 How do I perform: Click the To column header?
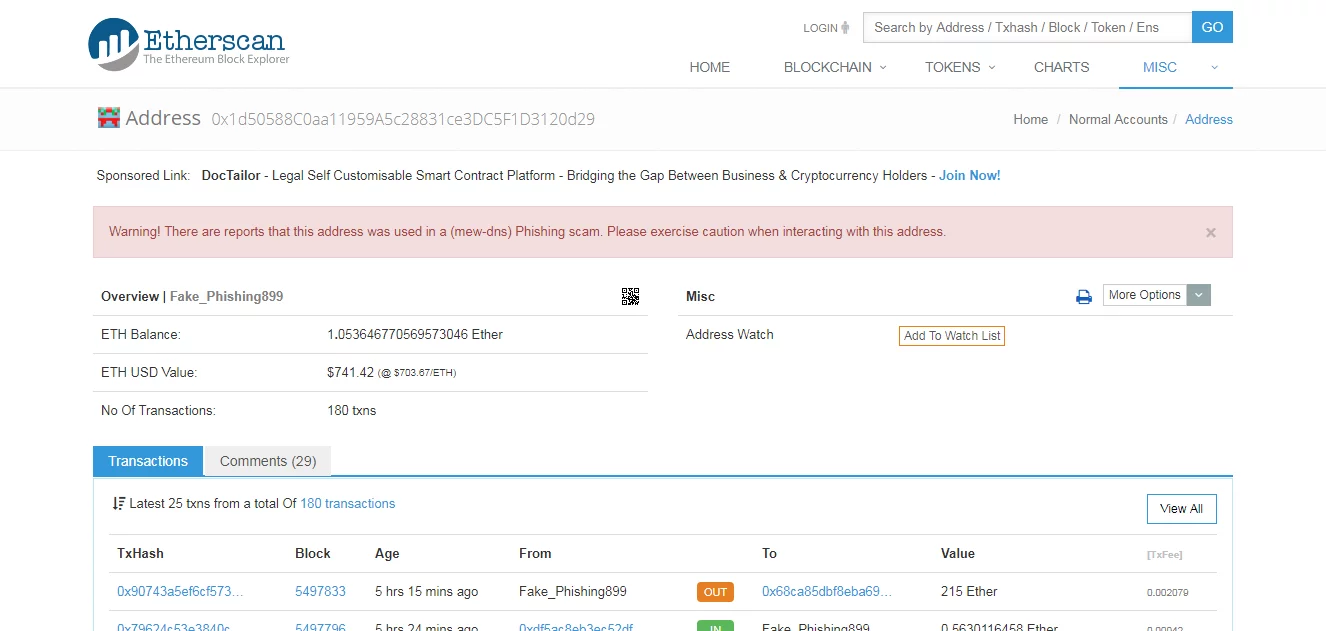[769, 553]
